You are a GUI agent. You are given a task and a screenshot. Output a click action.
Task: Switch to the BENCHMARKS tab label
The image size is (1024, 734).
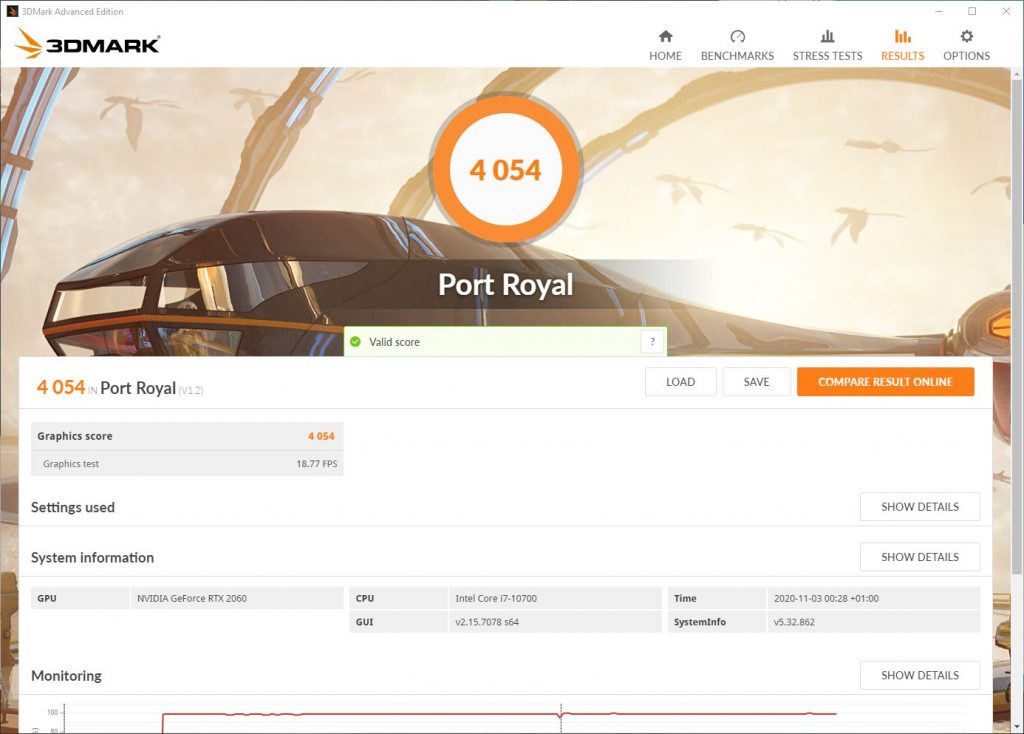point(737,56)
